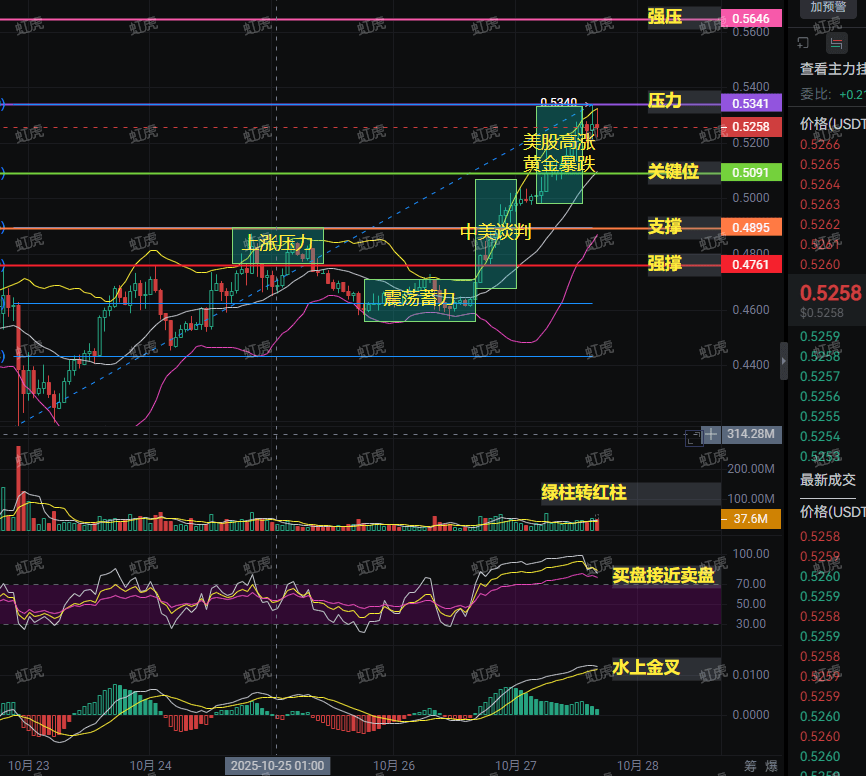Select the 关键位 annotation text
The height and width of the screenshot is (776, 866).
tap(673, 172)
